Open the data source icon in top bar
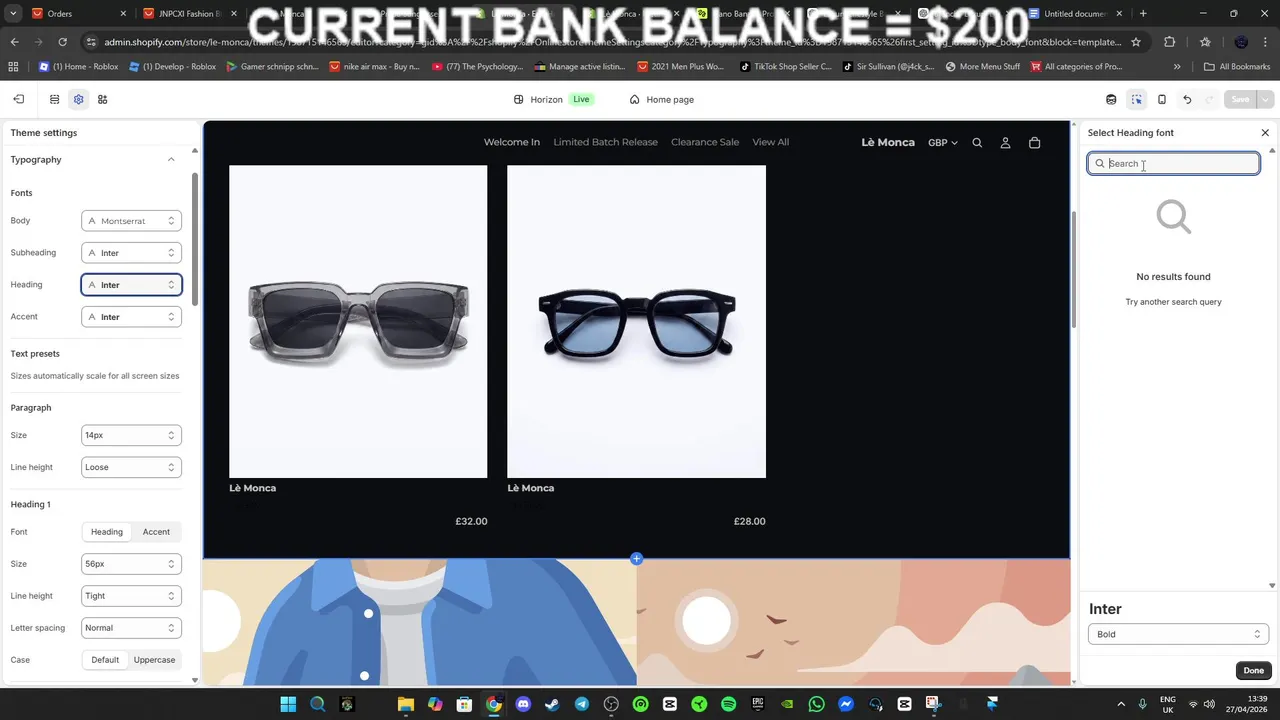Screen dimensions: 1280x720 1111,99
